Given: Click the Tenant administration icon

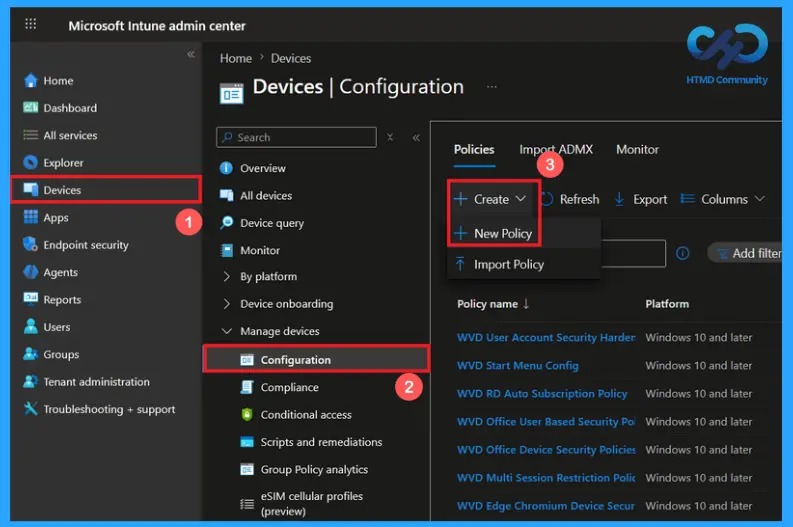Looking at the screenshot, I should [x=31, y=381].
